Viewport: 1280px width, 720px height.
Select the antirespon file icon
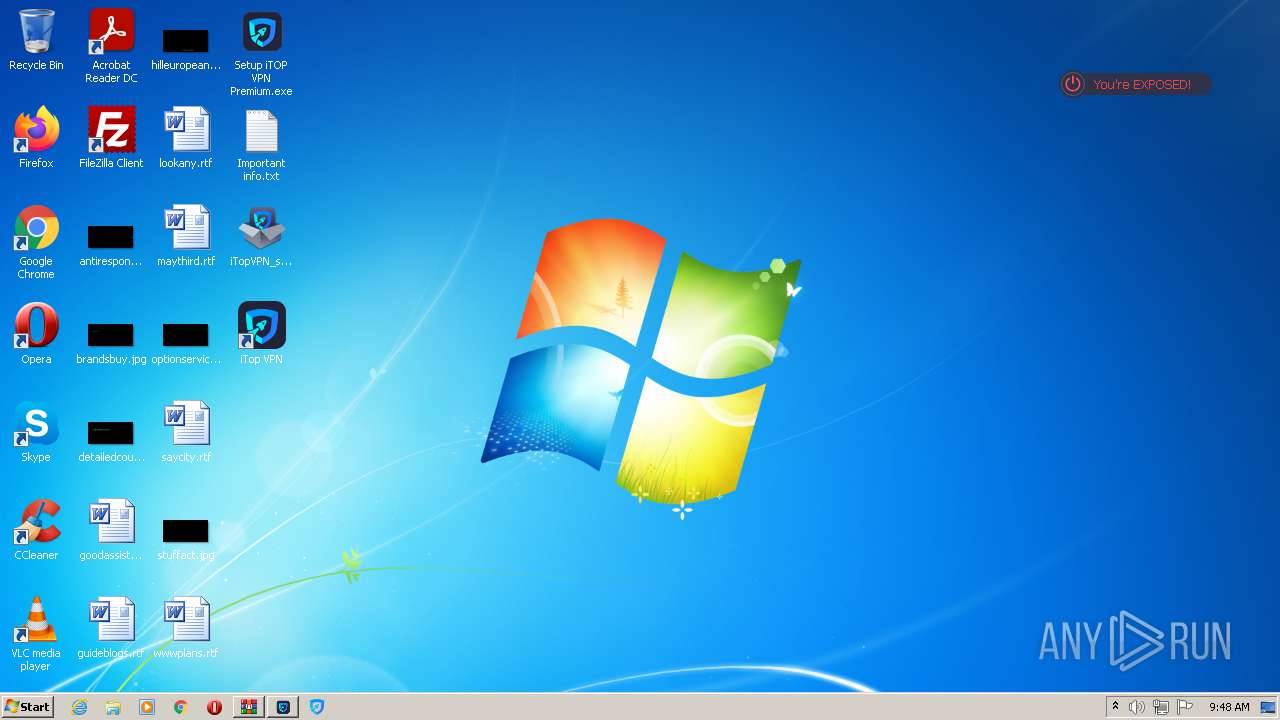[x=111, y=245]
